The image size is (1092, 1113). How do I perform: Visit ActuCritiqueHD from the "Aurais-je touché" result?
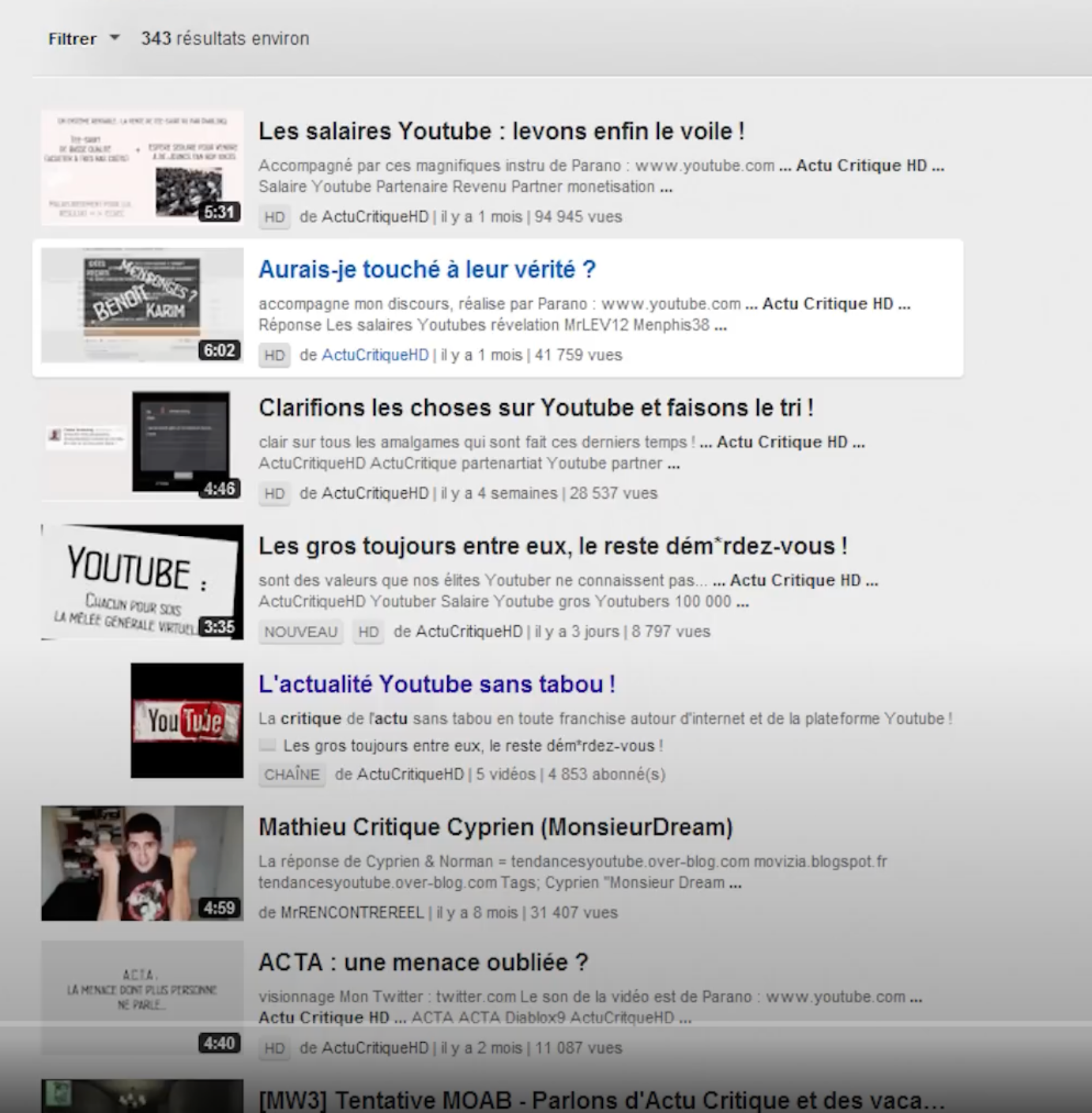point(375,355)
